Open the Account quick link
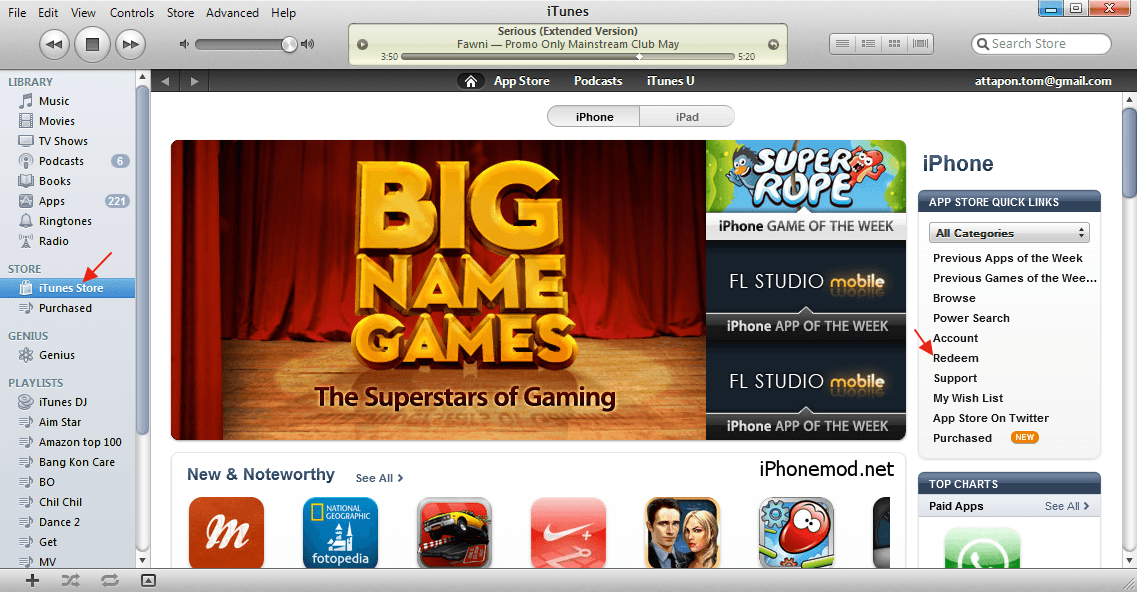Image resolution: width=1137 pixels, height=592 pixels. [955, 338]
